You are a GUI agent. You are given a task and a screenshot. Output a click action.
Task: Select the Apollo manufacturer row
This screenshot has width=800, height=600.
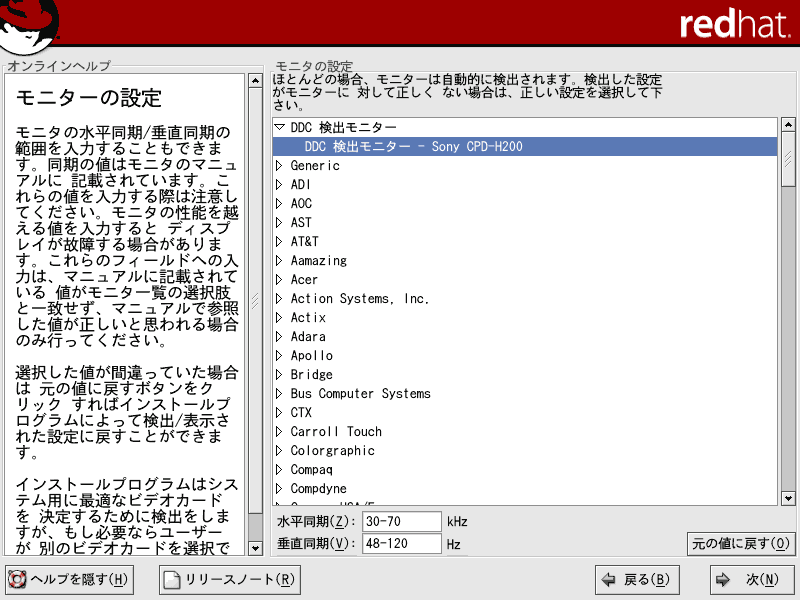[312, 356]
